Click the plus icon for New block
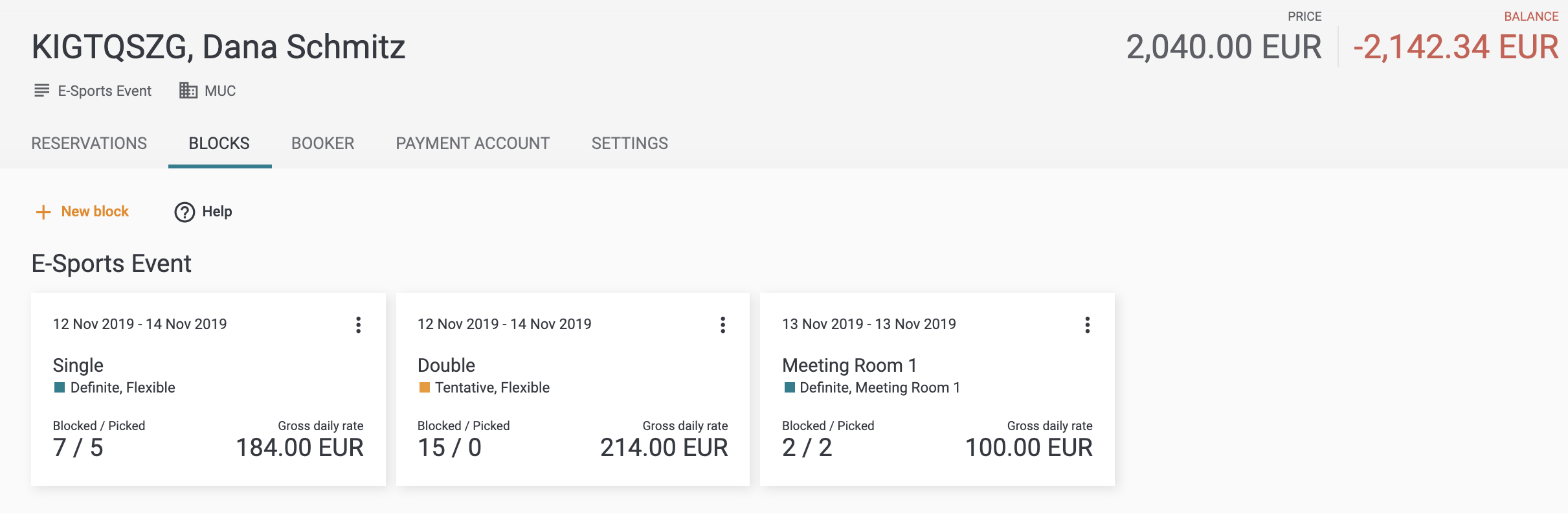Viewport: 1568px width, 513px height. coord(43,212)
